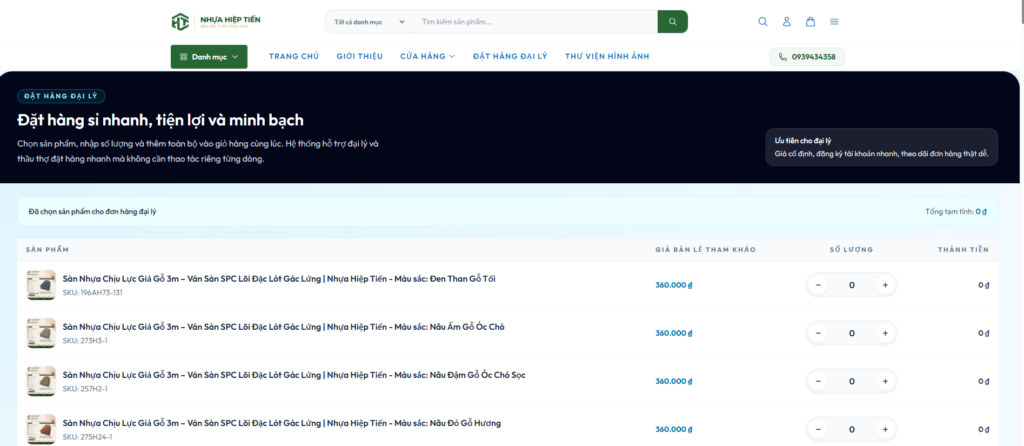Open product title ending 'Nâu Ấm Gỗ Óc Chó'
Screen dimensions: 1024x446
283,327
